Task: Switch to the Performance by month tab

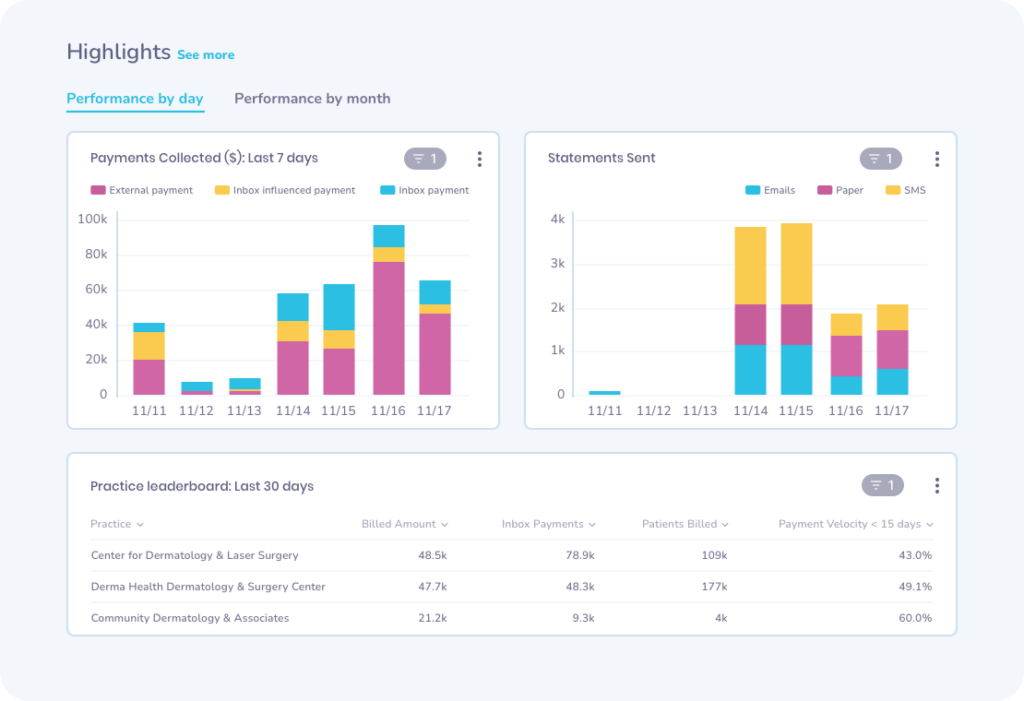Action: [x=312, y=98]
